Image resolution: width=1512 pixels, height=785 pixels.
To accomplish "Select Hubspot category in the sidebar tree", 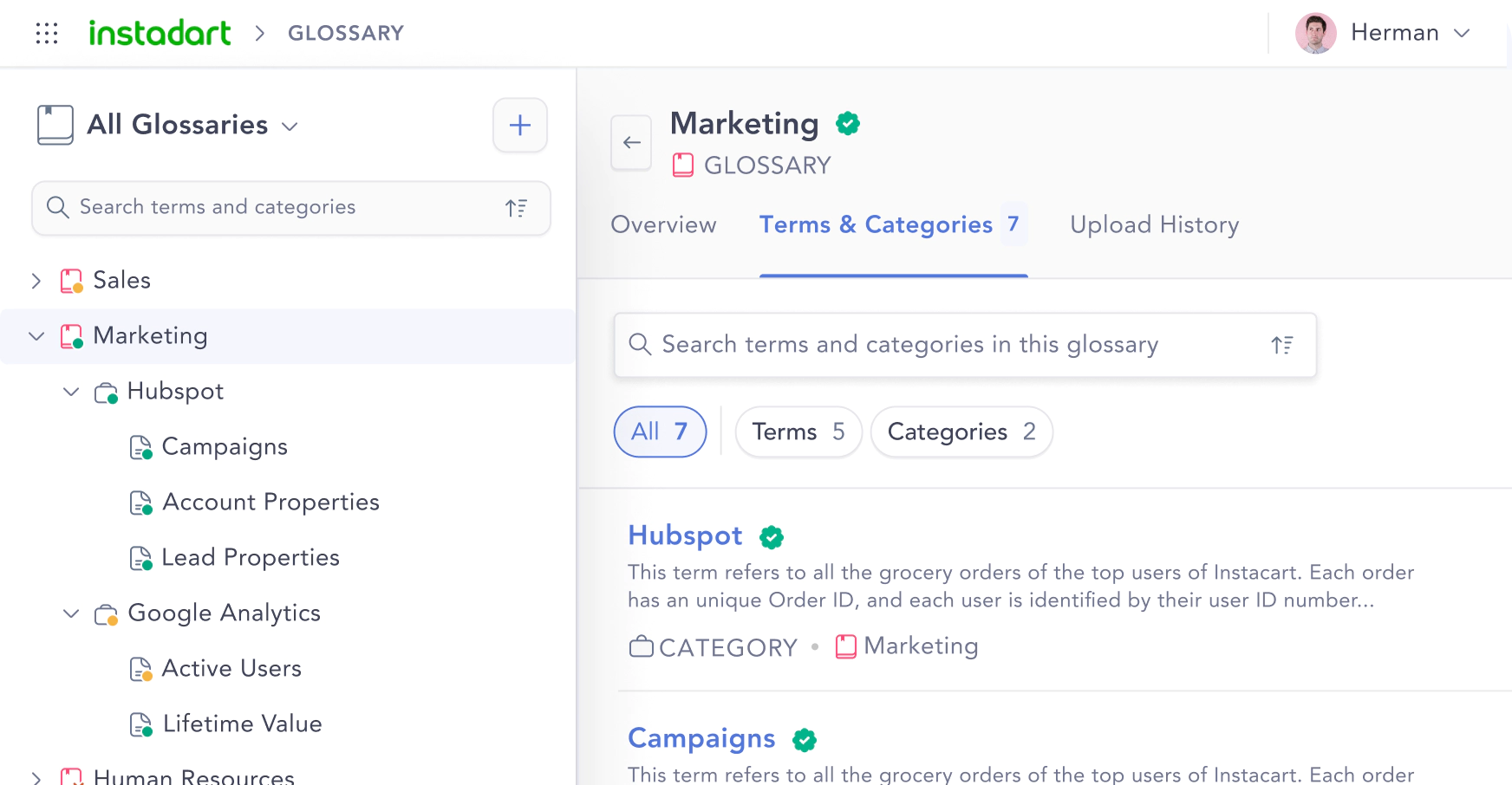I will pos(175,392).
